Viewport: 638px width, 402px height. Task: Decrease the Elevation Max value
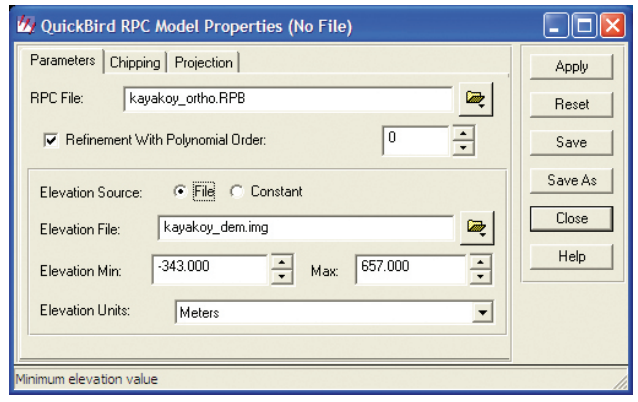[x=482, y=276]
